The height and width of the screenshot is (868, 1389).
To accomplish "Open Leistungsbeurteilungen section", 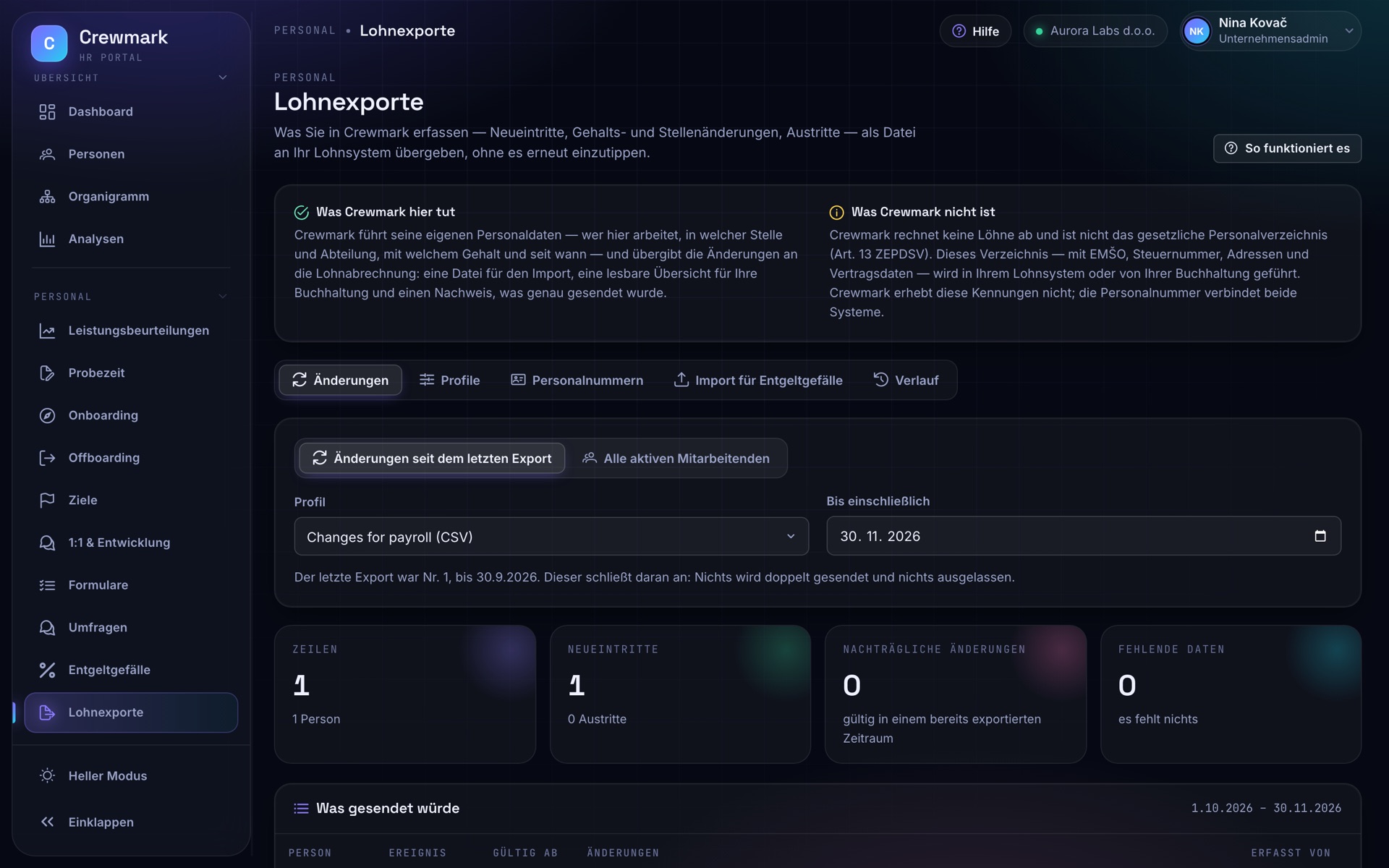I will tap(131, 331).
